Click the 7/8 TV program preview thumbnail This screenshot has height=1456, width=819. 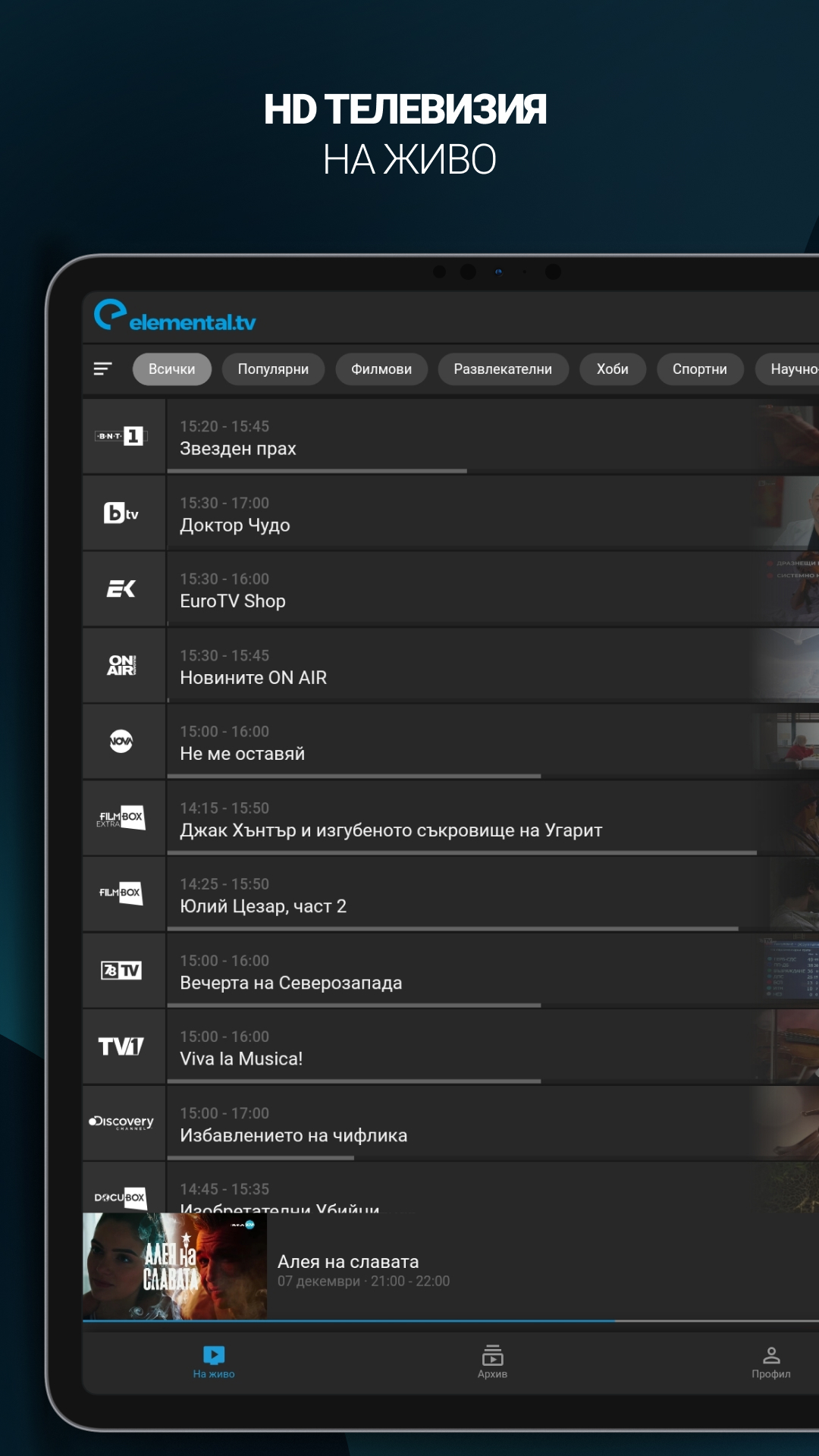[789, 970]
